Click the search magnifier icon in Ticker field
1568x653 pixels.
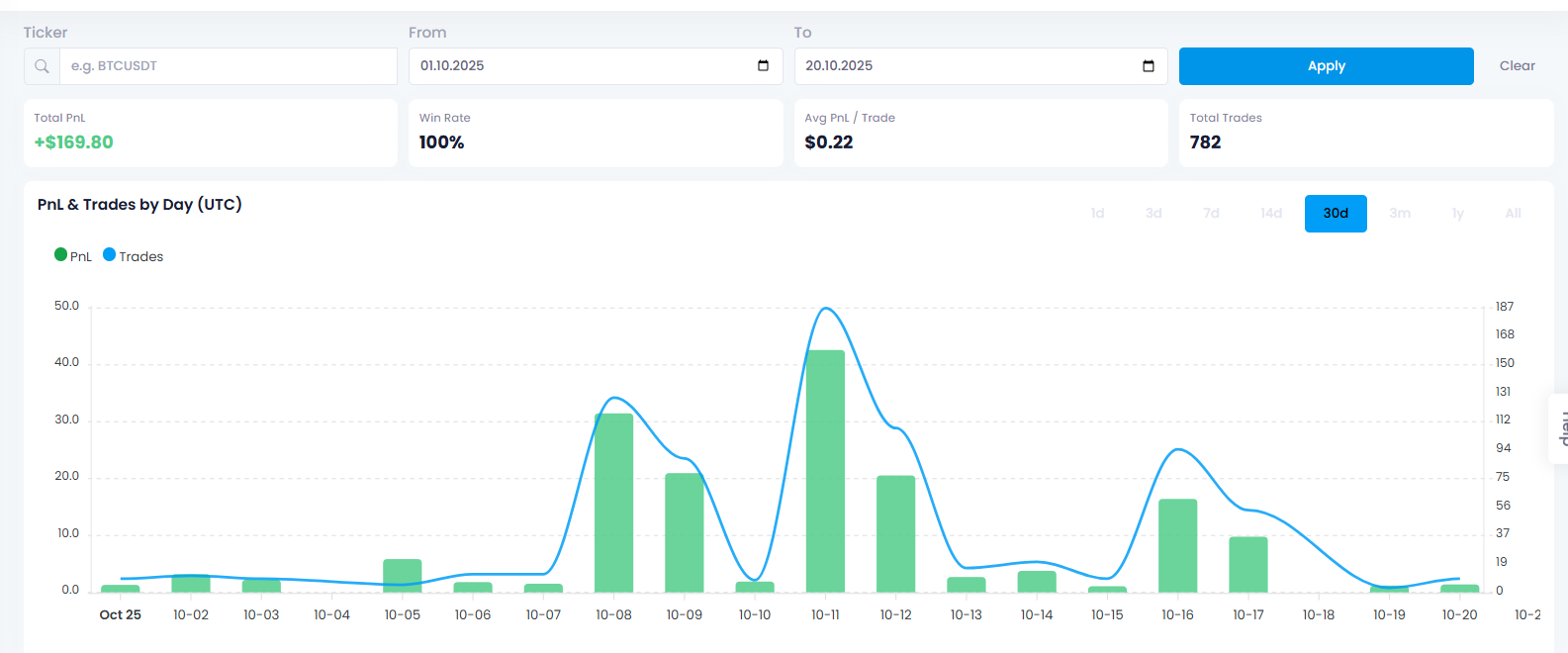42,66
